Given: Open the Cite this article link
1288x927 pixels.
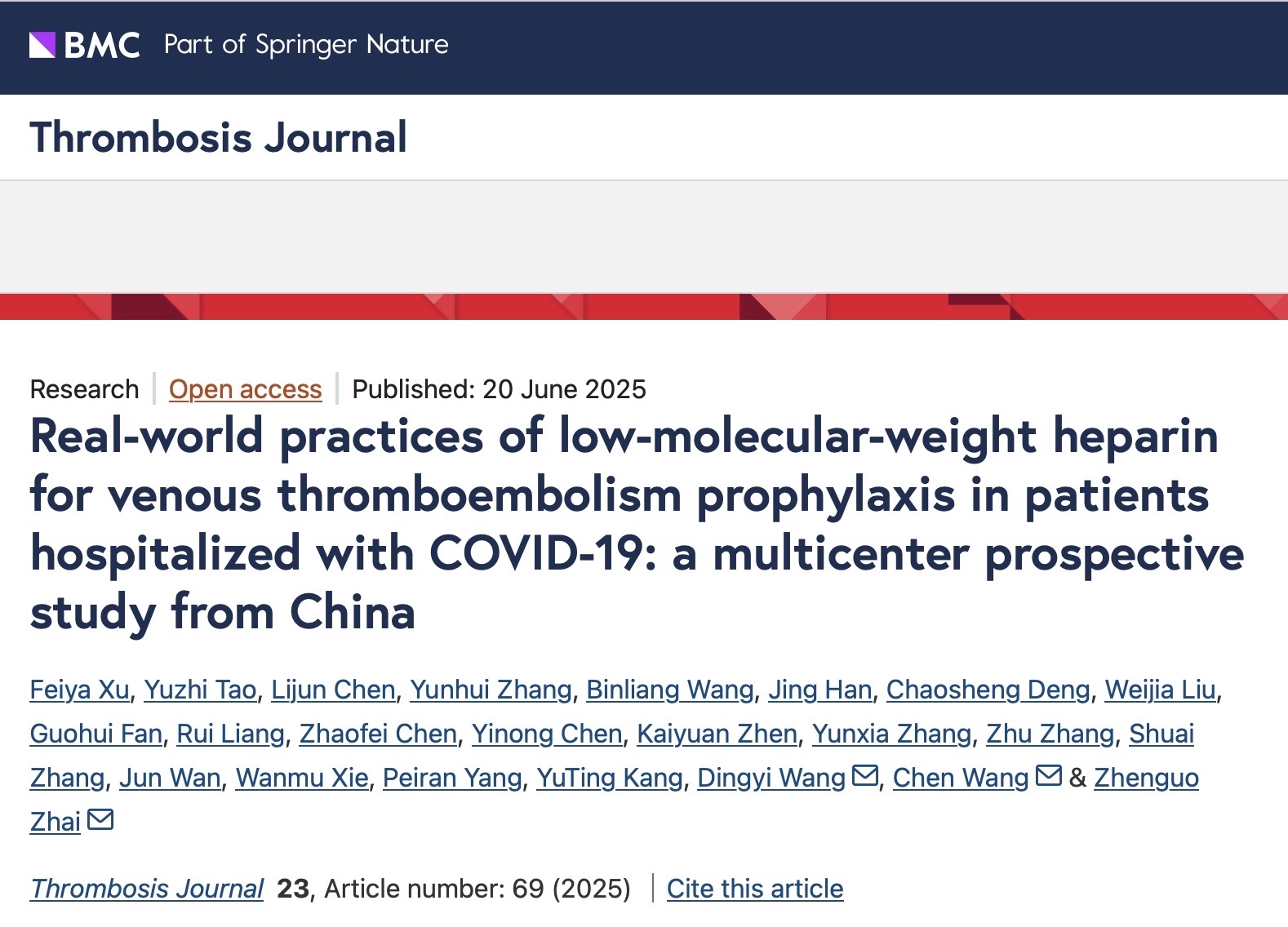Looking at the screenshot, I should (x=755, y=888).
